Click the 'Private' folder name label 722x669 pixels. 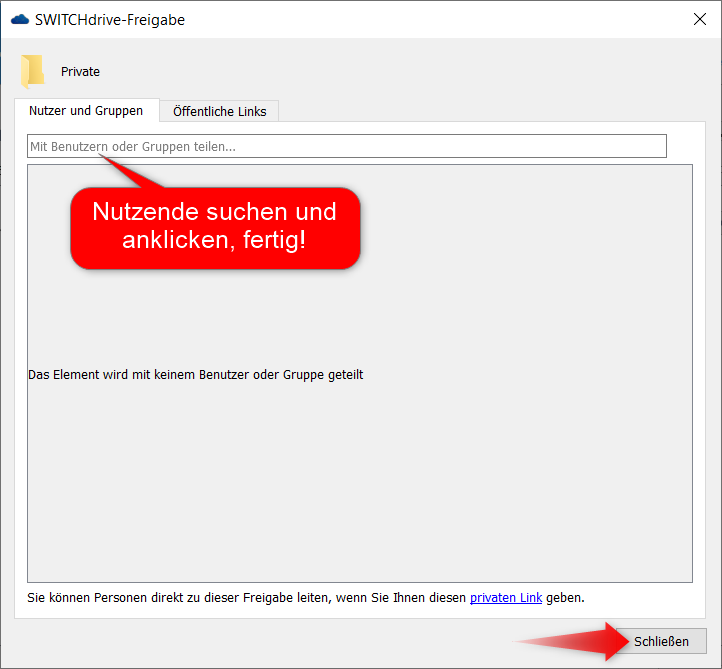tap(80, 72)
